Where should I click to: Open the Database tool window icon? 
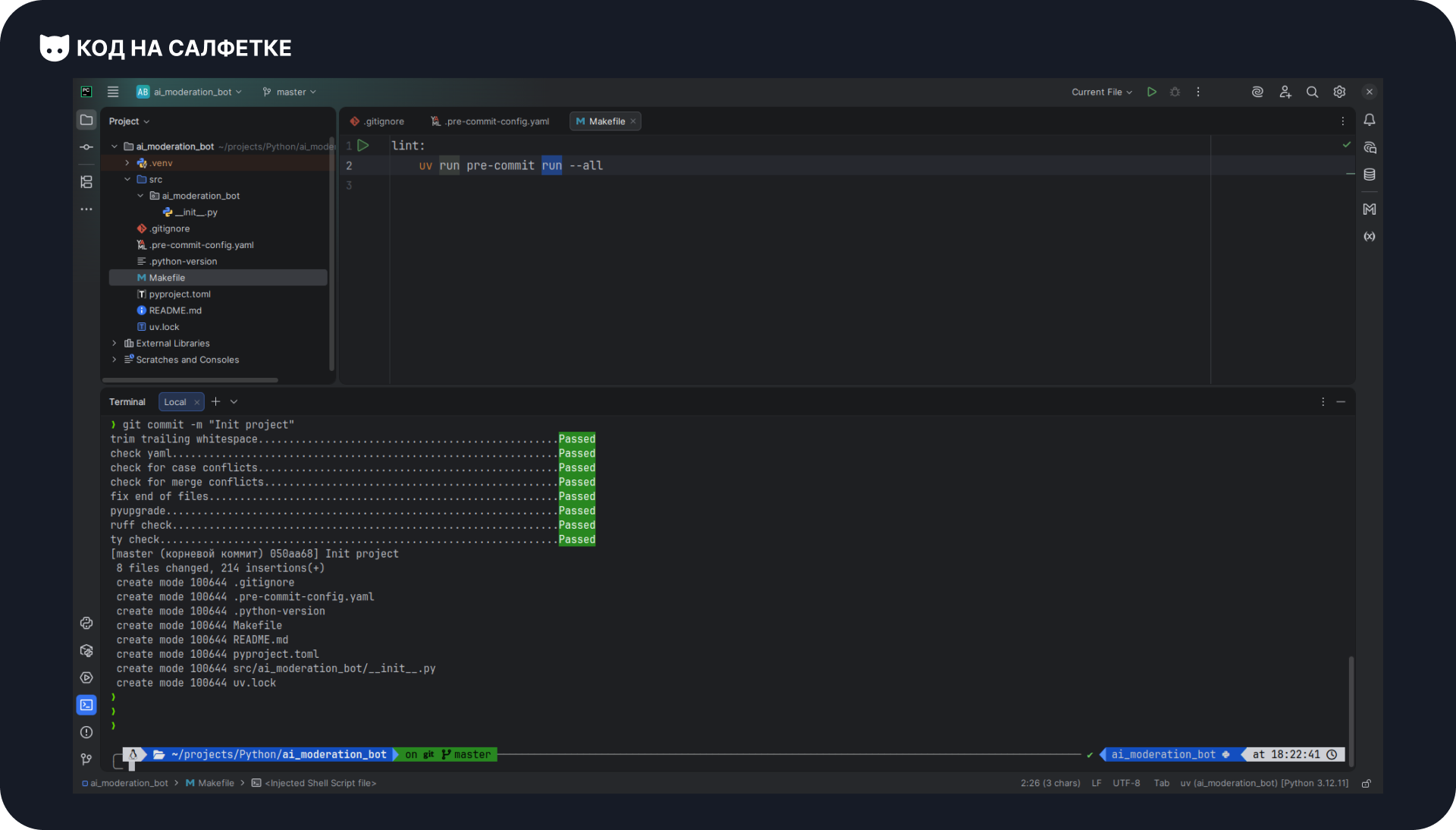[x=1370, y=174]
